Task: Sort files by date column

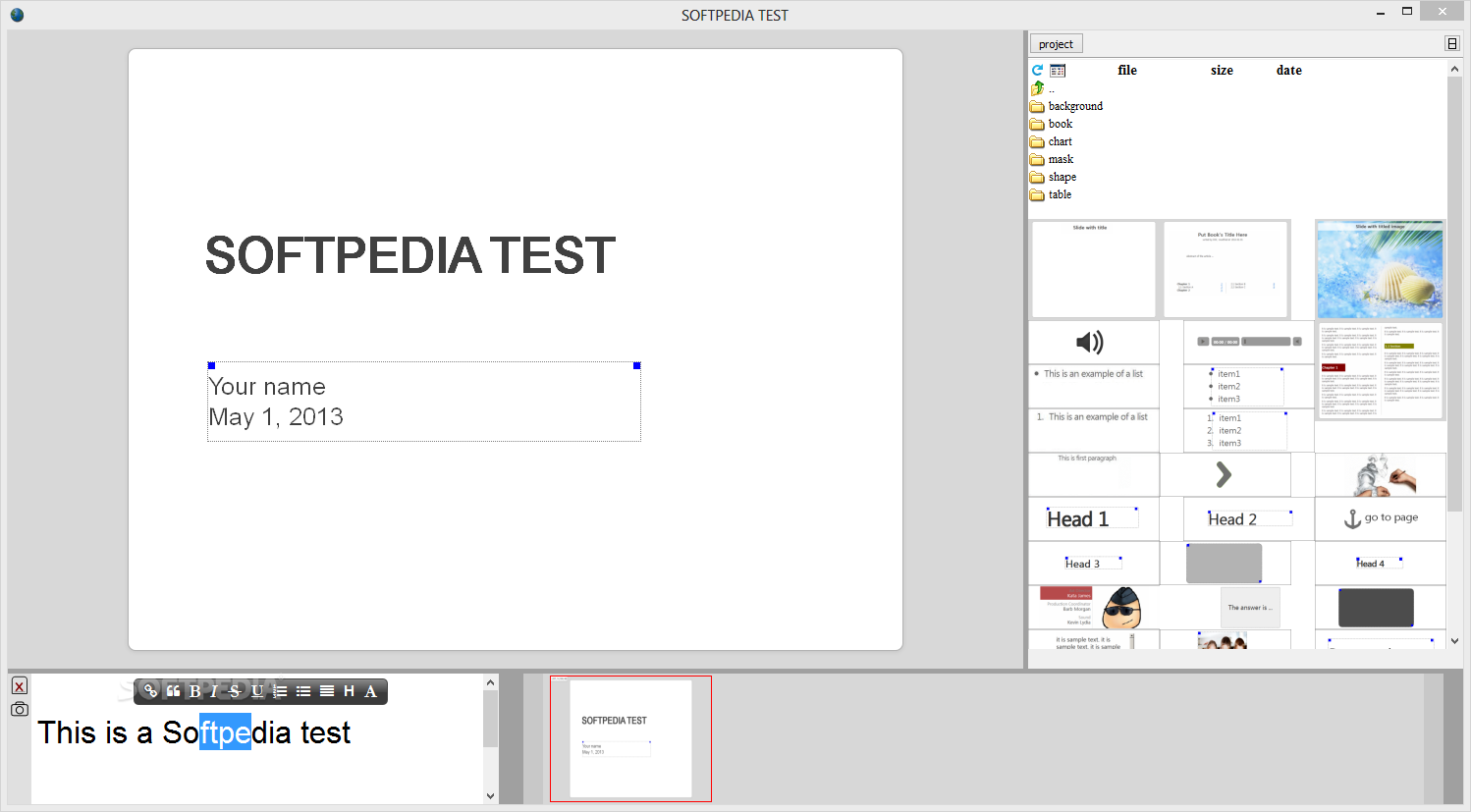Action: 1289,71
